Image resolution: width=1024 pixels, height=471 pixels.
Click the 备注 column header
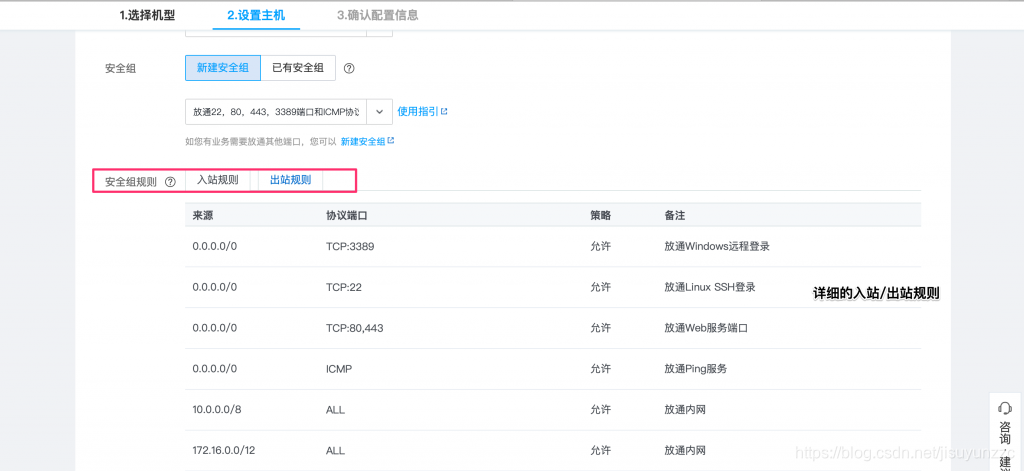(x=675, y=215)
